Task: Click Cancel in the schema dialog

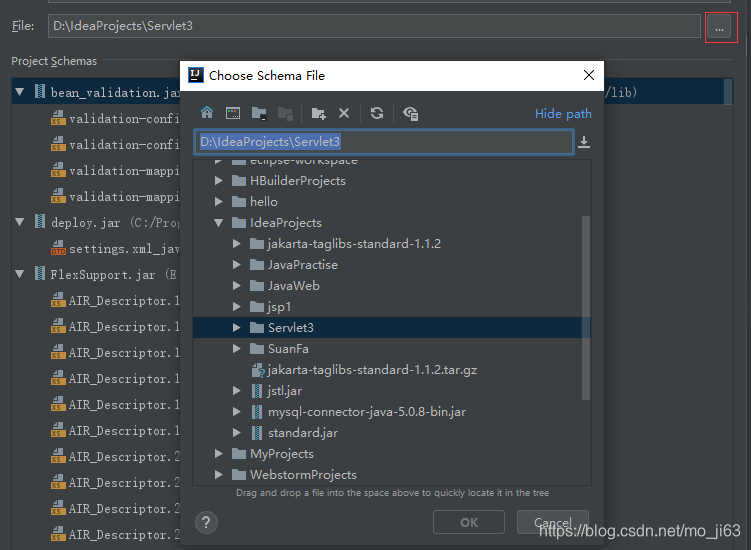Action: click(553, 522)
